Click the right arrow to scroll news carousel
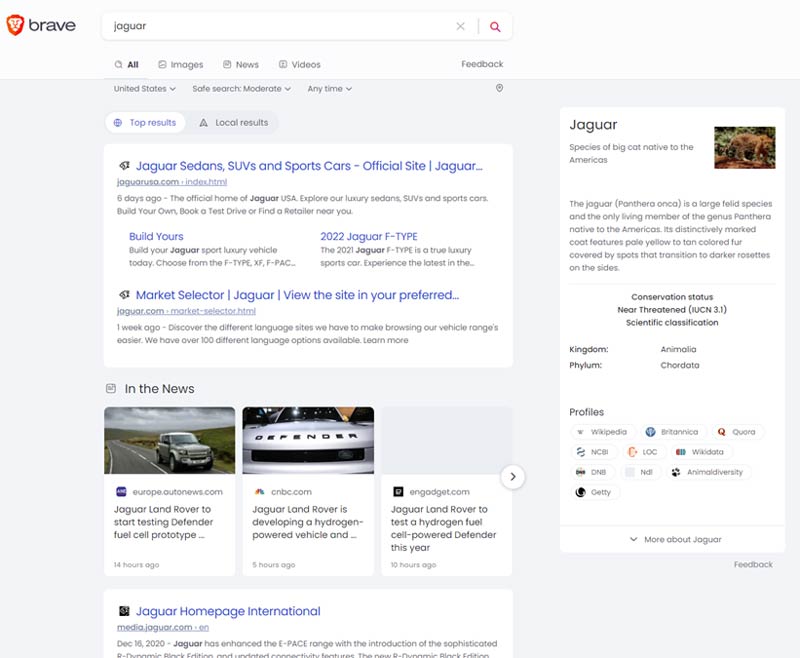 tap(513, 478)
